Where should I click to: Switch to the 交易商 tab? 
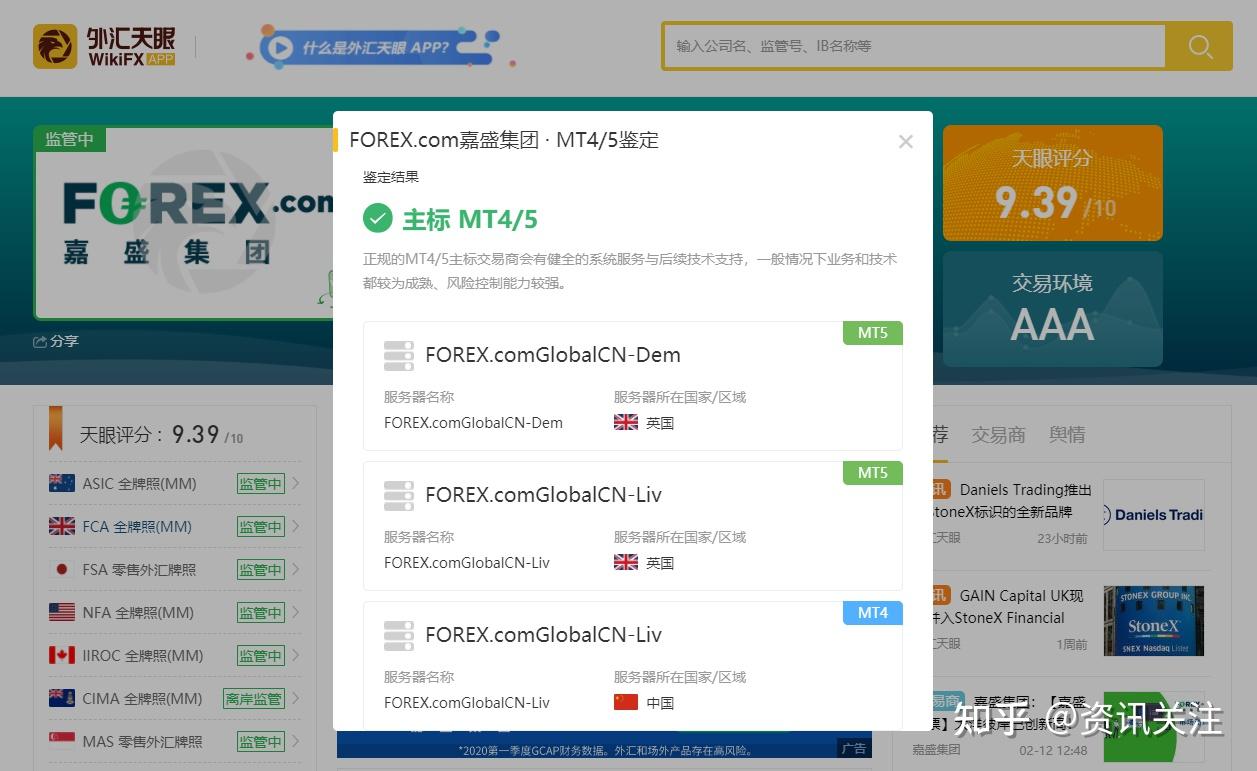(x=997, y=434)
